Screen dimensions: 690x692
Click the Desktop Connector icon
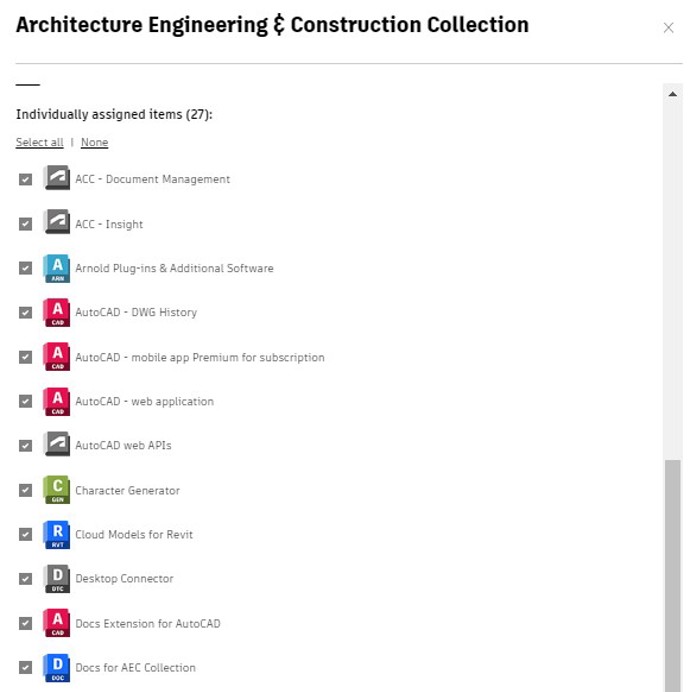tap(57, 579)
